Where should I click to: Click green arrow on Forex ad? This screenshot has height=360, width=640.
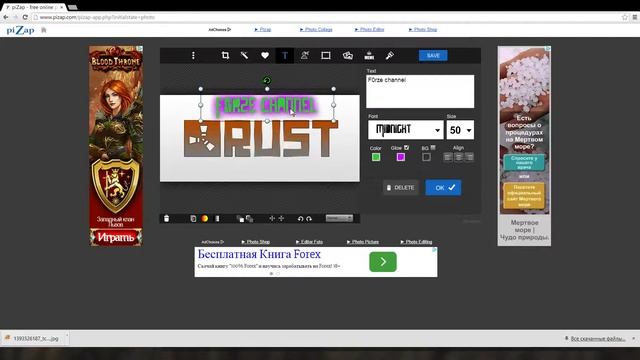(383, 262)
